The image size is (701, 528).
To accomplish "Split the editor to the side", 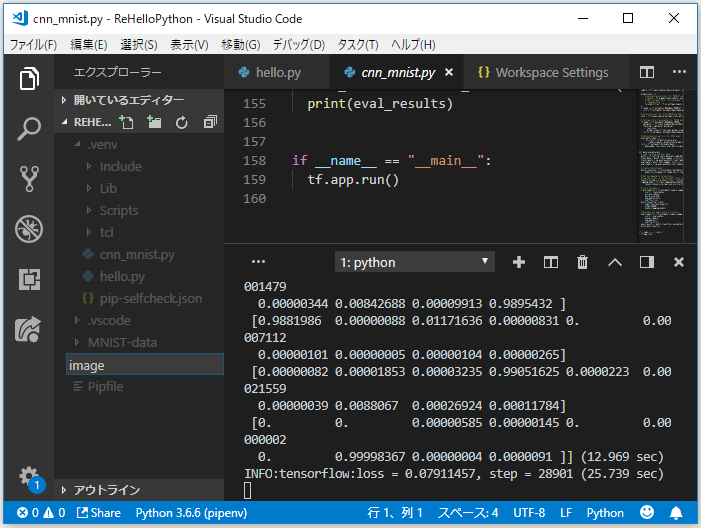I will 646,72.
